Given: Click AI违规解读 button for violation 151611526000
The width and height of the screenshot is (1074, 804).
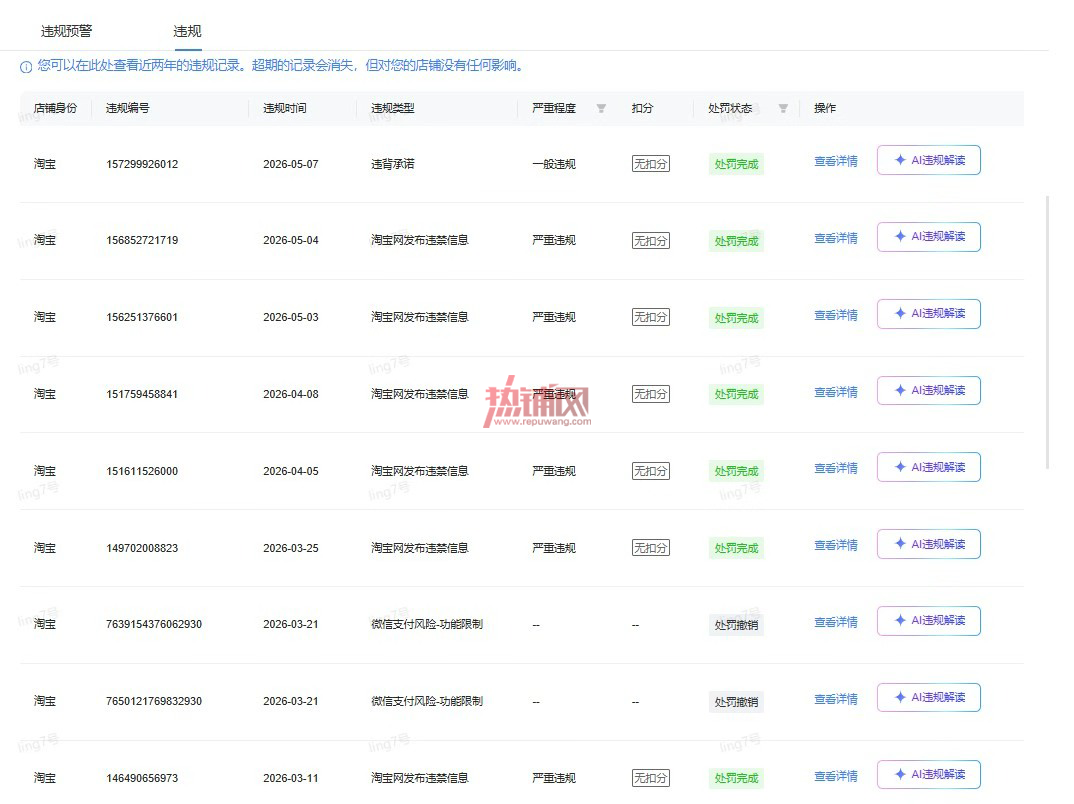Looking at the screenshot, I should [x=929, y=467].
